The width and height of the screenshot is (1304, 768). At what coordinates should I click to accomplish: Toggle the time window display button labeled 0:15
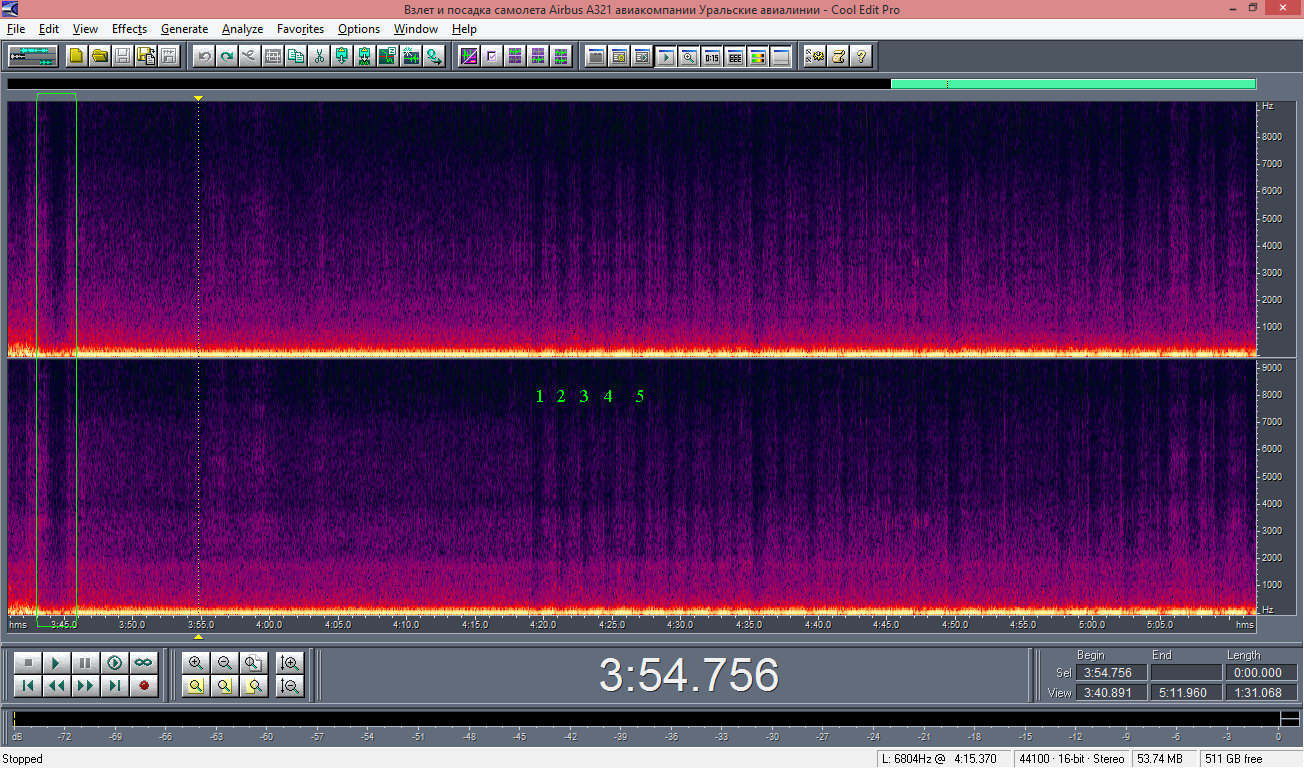(x=712, y=56)
